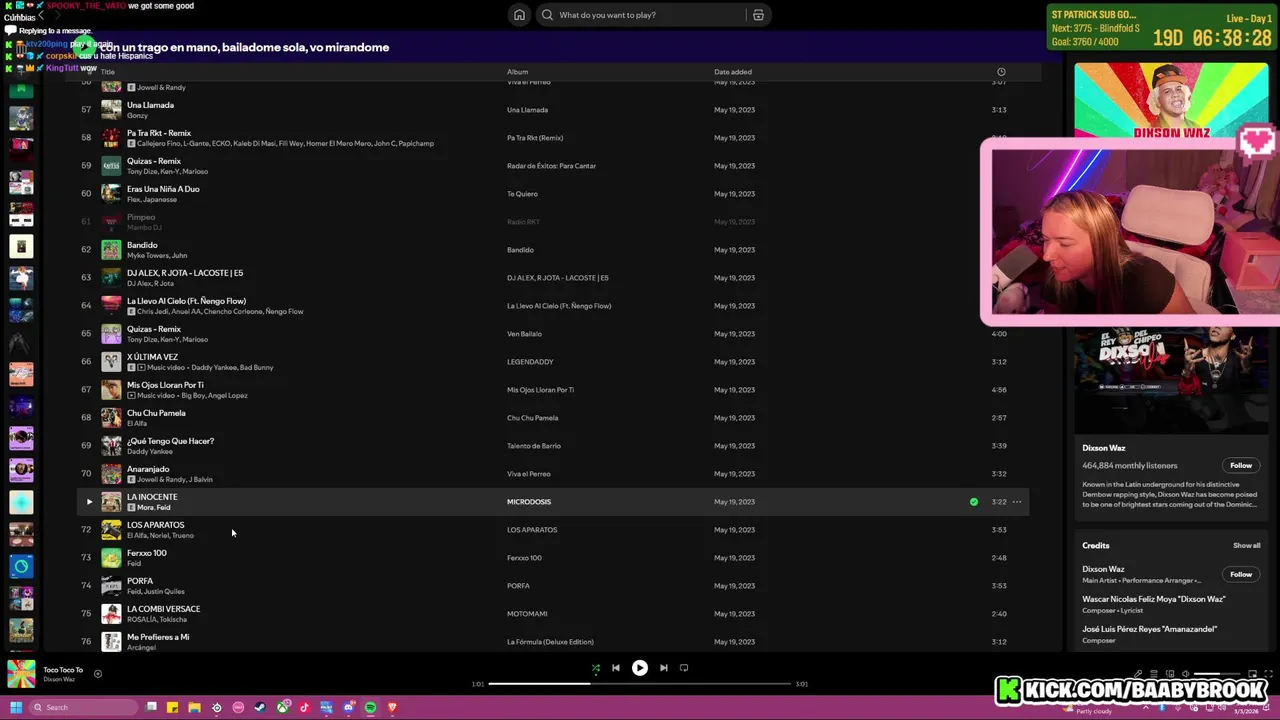1280x720 pixels.
Task: Launch Steam from the taskbar
Action: (x=260, y=708)
